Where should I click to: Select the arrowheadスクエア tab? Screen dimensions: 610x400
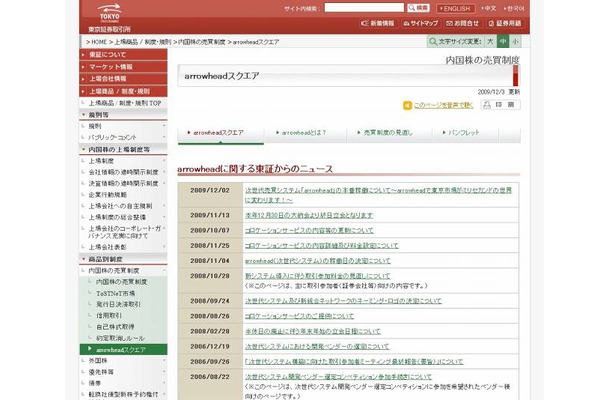(221, 133)
